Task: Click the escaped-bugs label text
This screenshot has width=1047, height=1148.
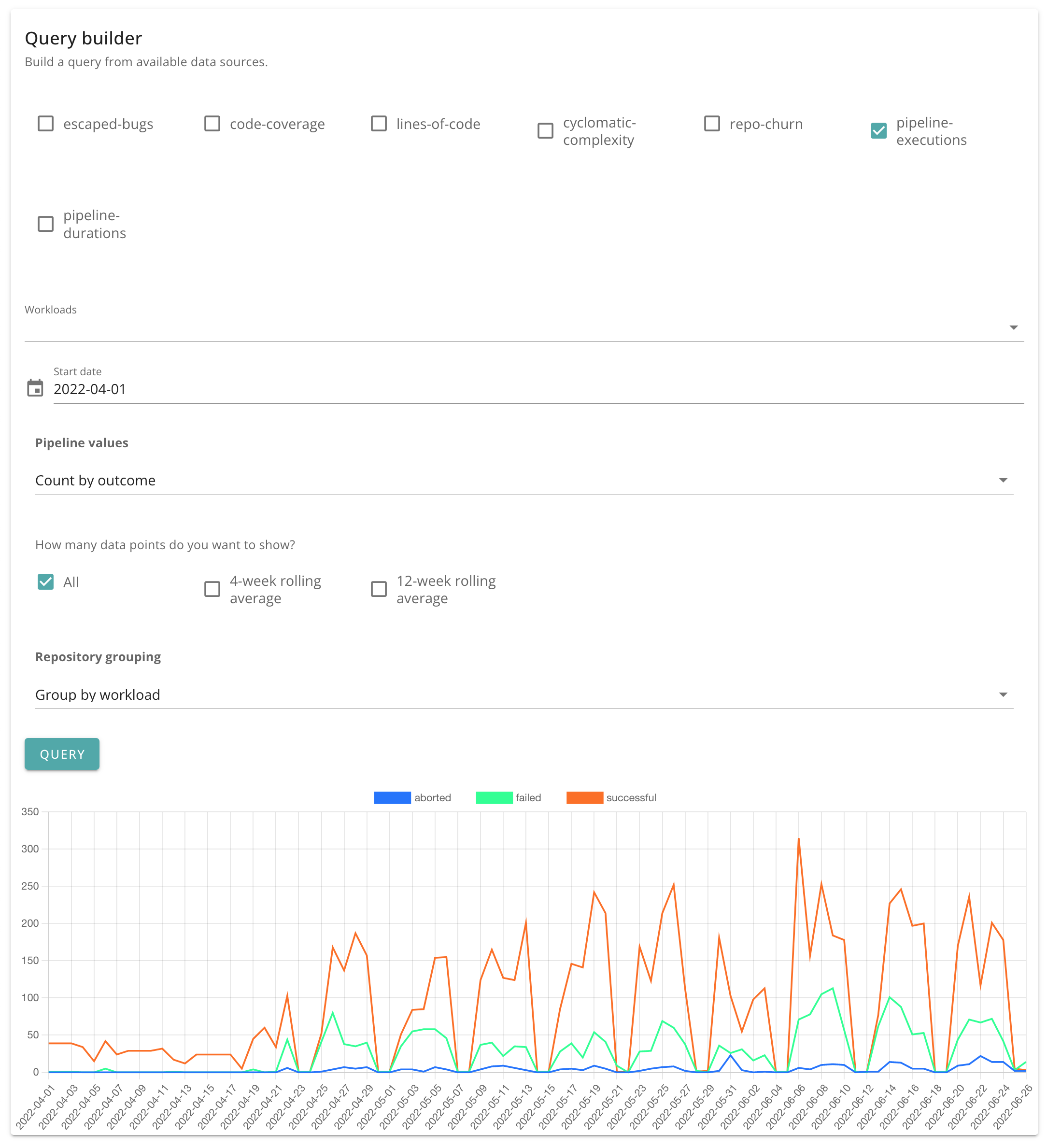Action: pos(108,124)
